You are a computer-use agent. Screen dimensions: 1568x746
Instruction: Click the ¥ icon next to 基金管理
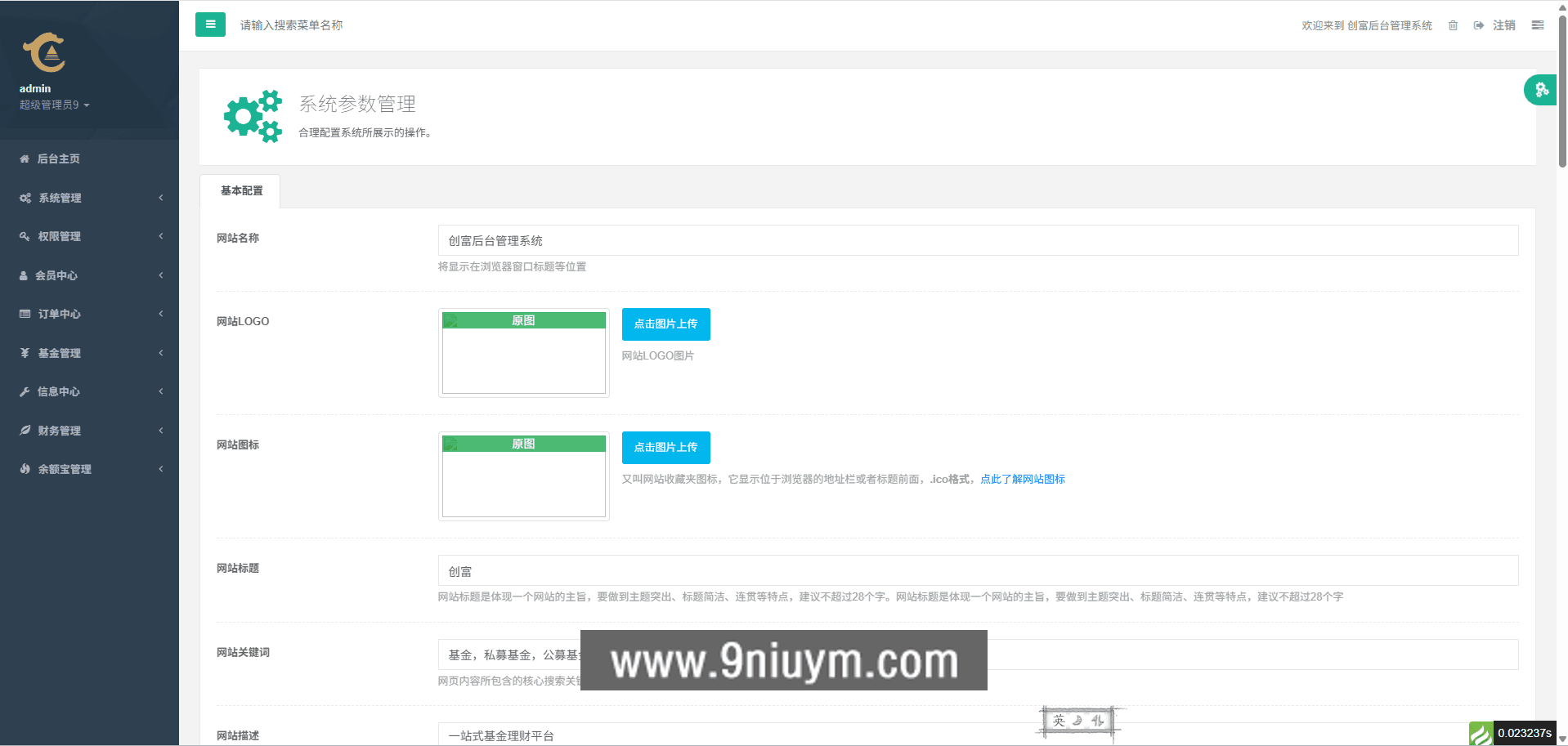tap(24, 352)
